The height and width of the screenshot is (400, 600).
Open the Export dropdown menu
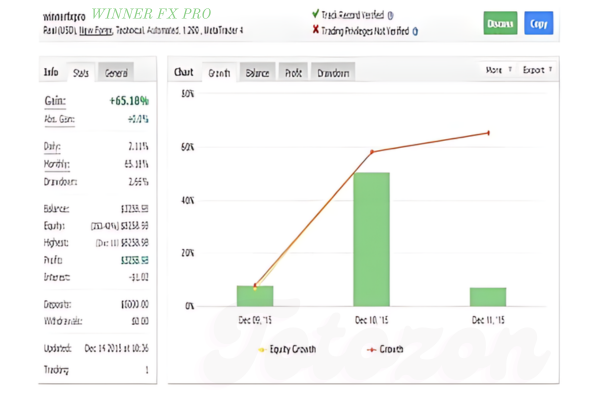pyautogui.click(x=538, y=70)
